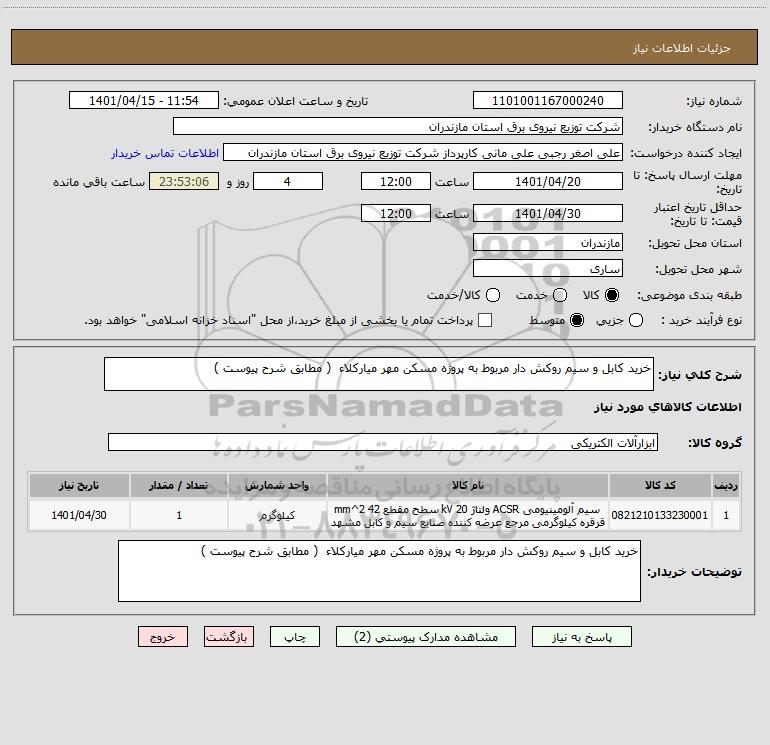Click the کیلوگرم unit cell
The height and width of the screenshot is (745, 770).
277,515
